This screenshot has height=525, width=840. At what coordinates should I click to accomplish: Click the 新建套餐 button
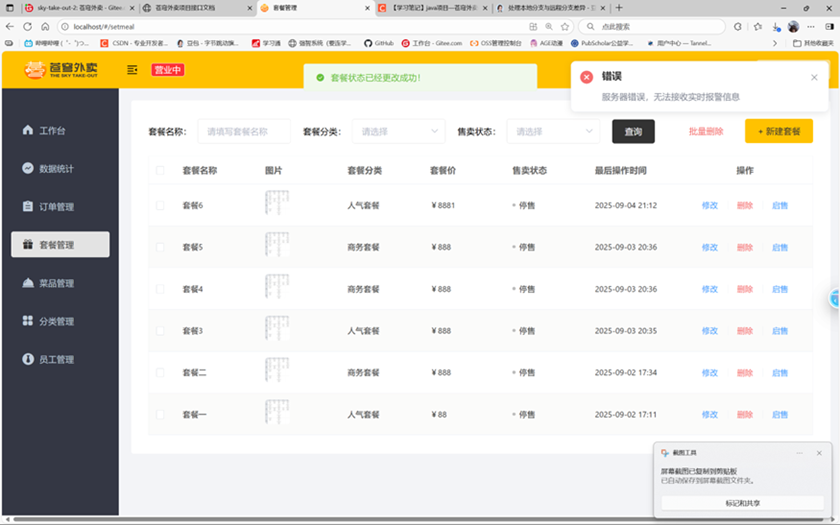pyautogui.click(x=779, y=131)
